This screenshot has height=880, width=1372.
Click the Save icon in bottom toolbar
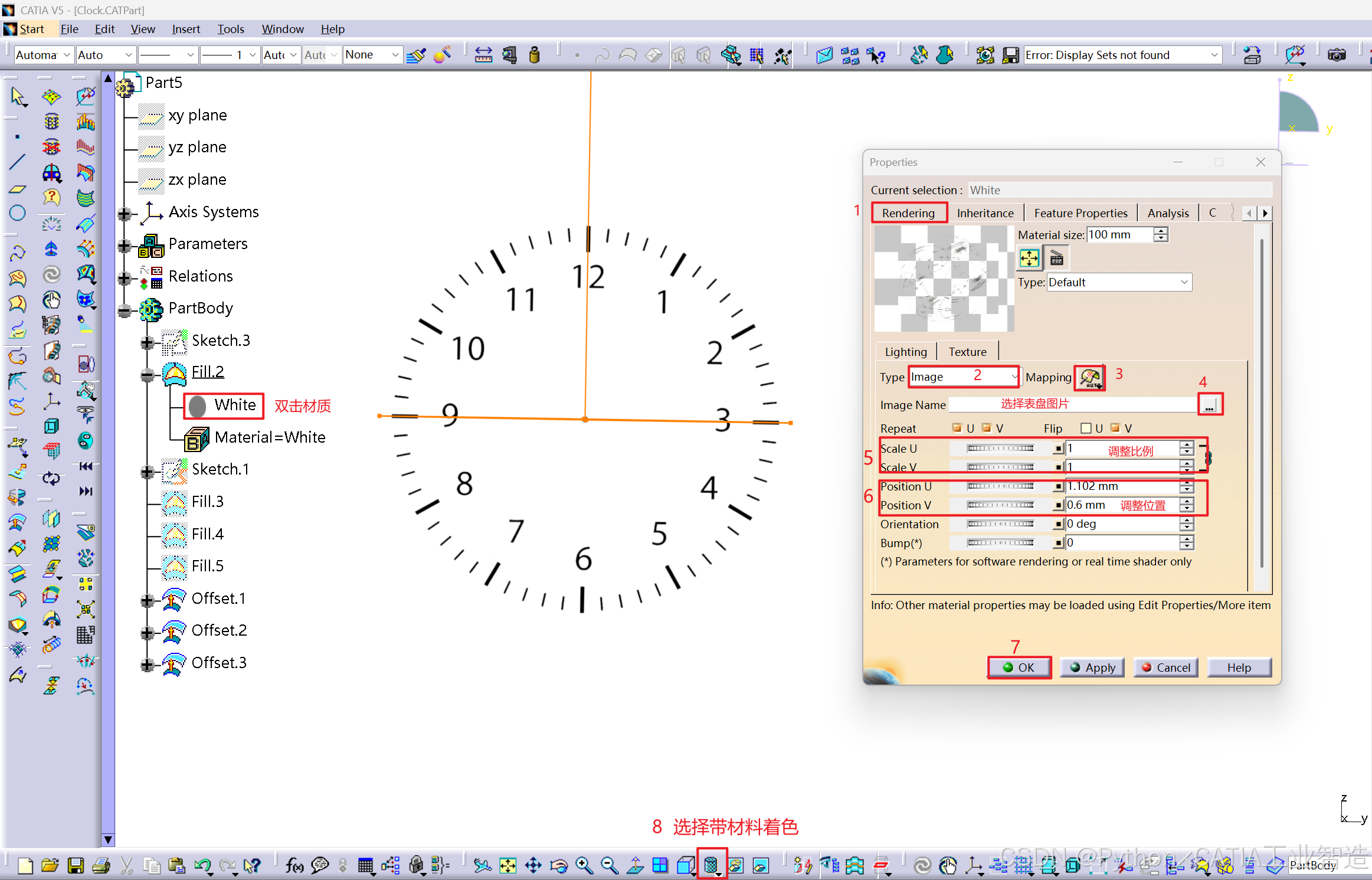(x=76, y=866)
